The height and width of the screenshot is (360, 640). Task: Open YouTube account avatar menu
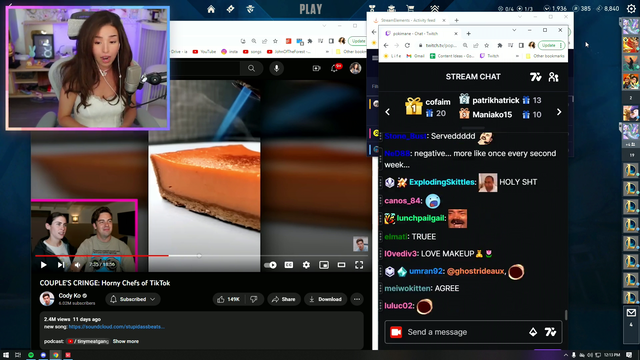[x=355, y=68]
